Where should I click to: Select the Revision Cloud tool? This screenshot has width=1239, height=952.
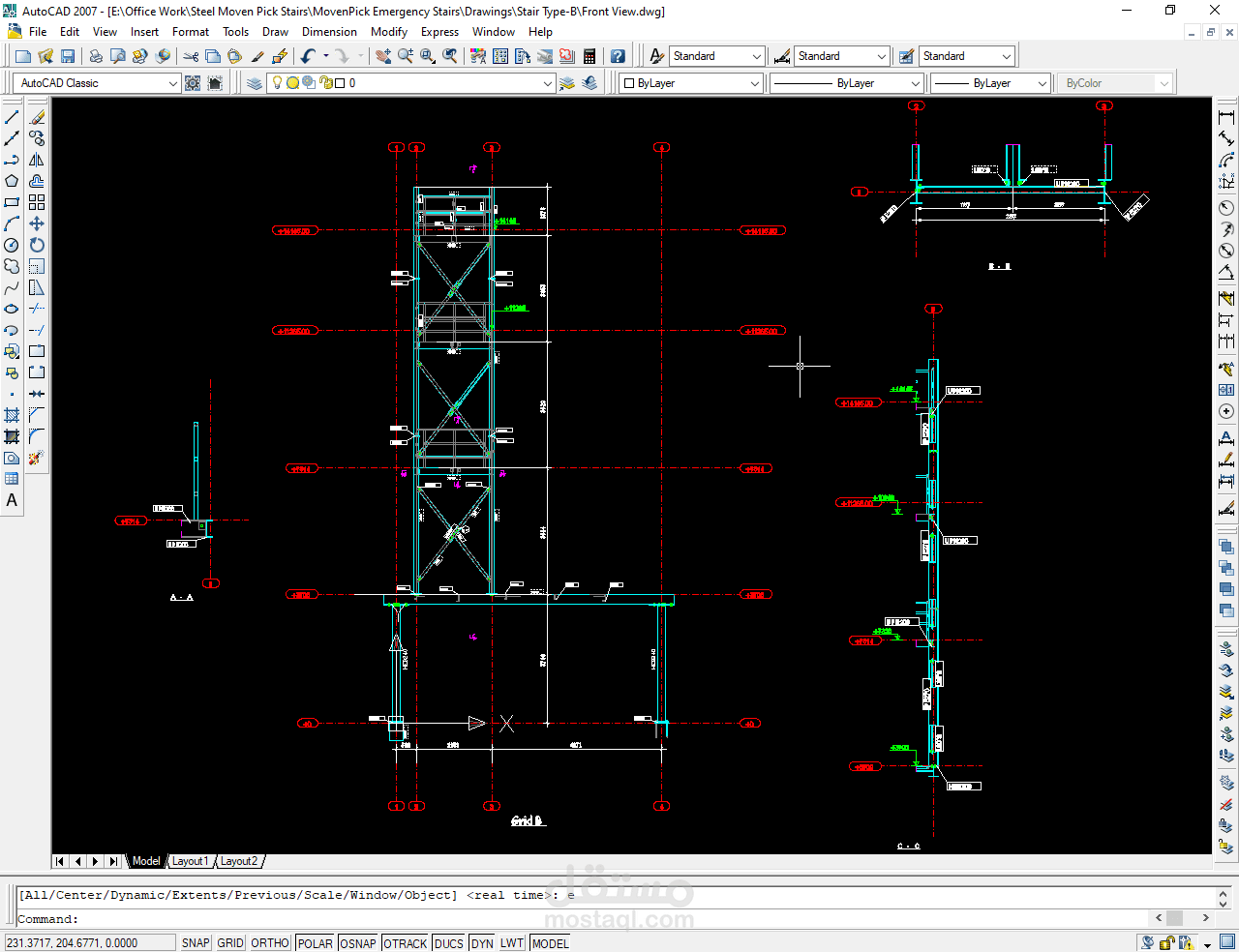point(12,266)
